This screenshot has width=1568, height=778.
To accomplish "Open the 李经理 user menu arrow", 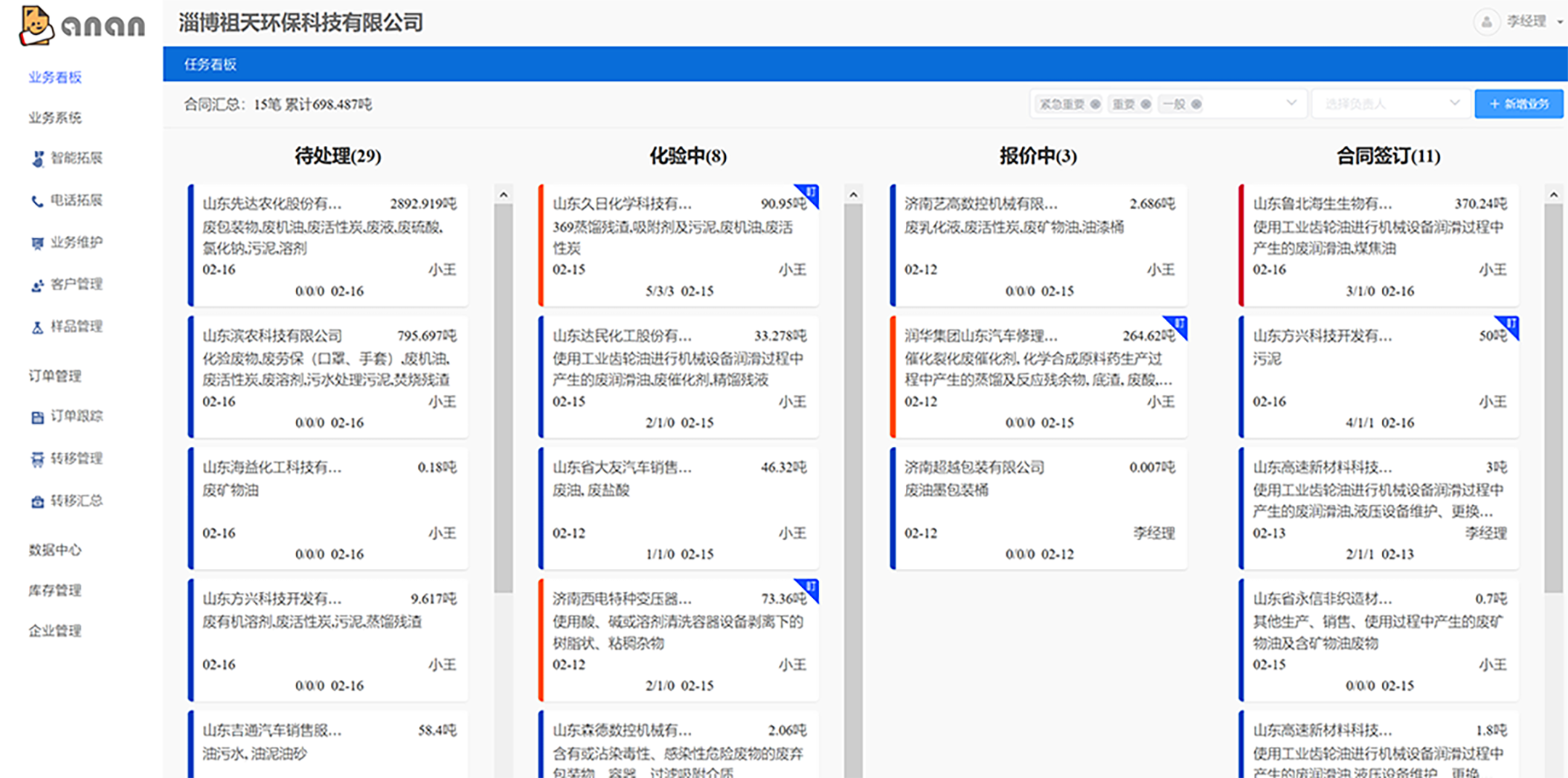I will [1560, 22].
